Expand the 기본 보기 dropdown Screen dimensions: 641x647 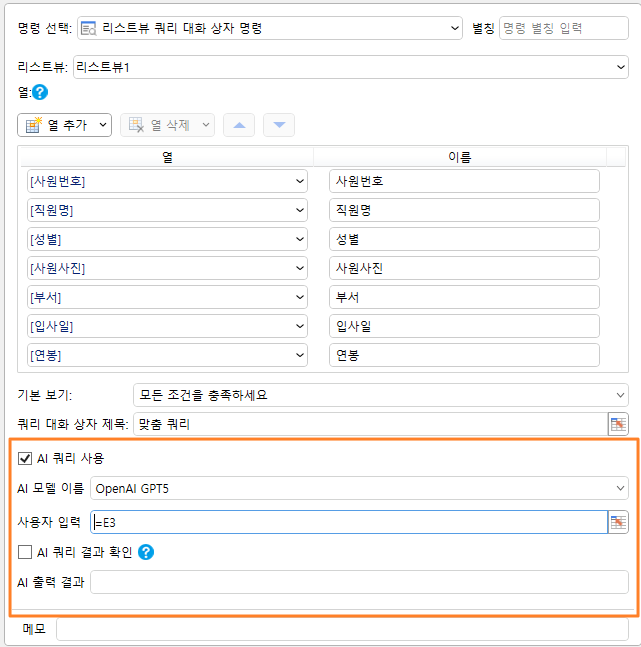click(x=381, y=395)
